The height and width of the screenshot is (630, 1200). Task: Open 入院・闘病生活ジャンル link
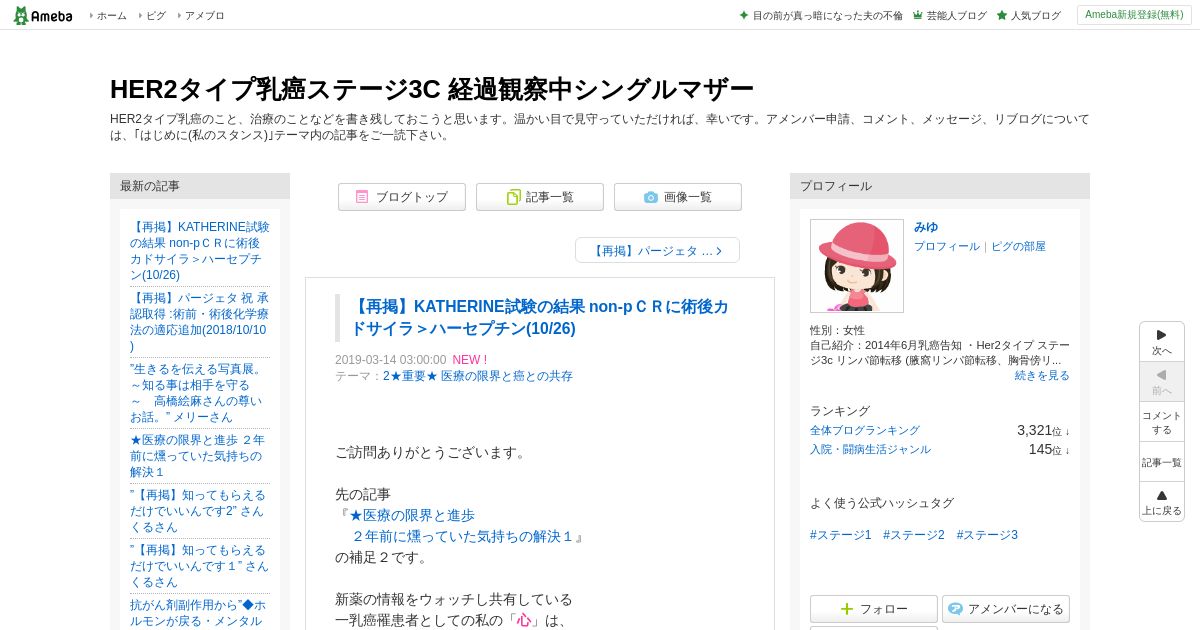click(870, 449)
